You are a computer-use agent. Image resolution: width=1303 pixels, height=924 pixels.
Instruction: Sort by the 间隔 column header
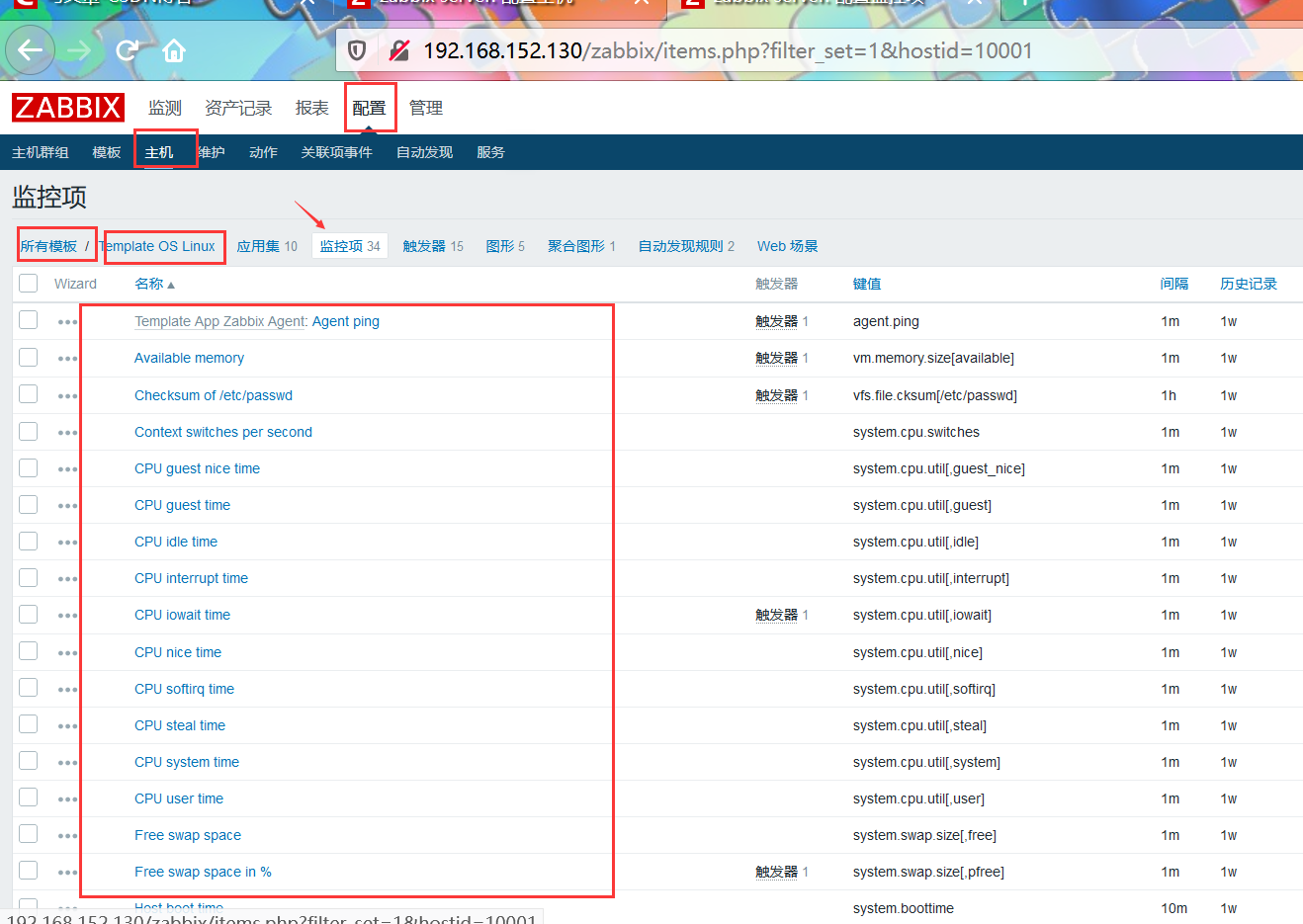point(1174,284)
